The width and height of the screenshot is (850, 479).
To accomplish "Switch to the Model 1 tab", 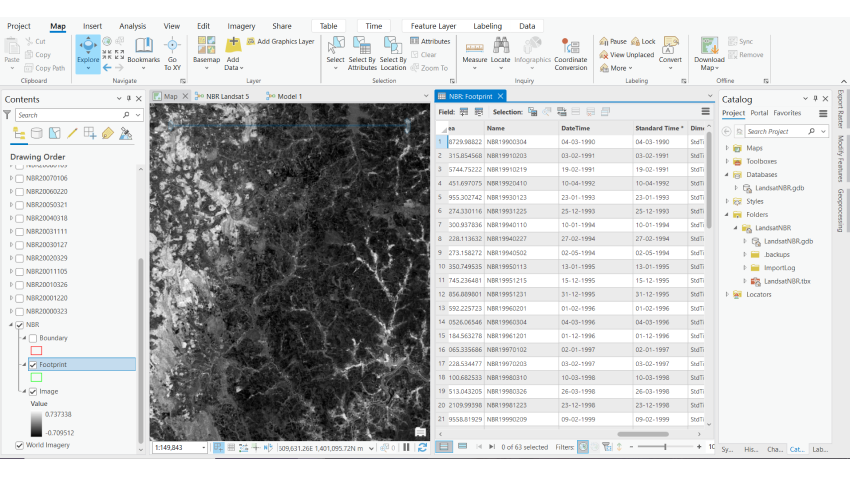I will coord(284,96).
